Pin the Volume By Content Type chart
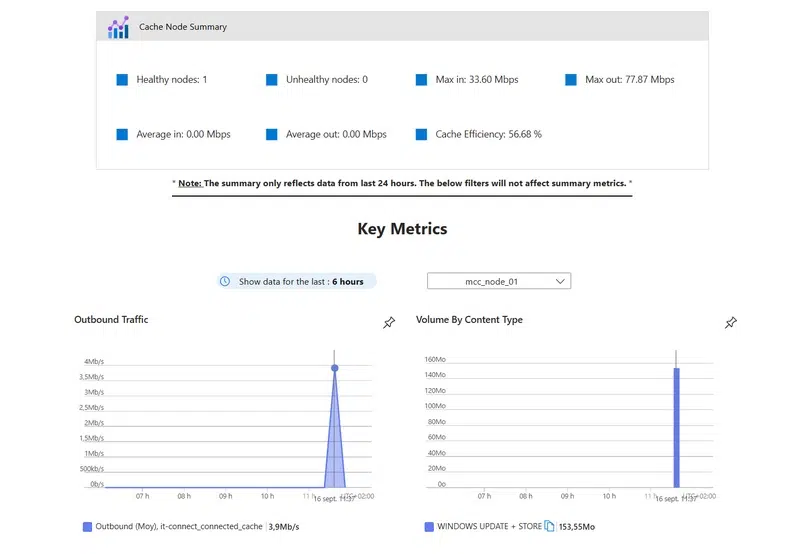 tap(731, 322)
